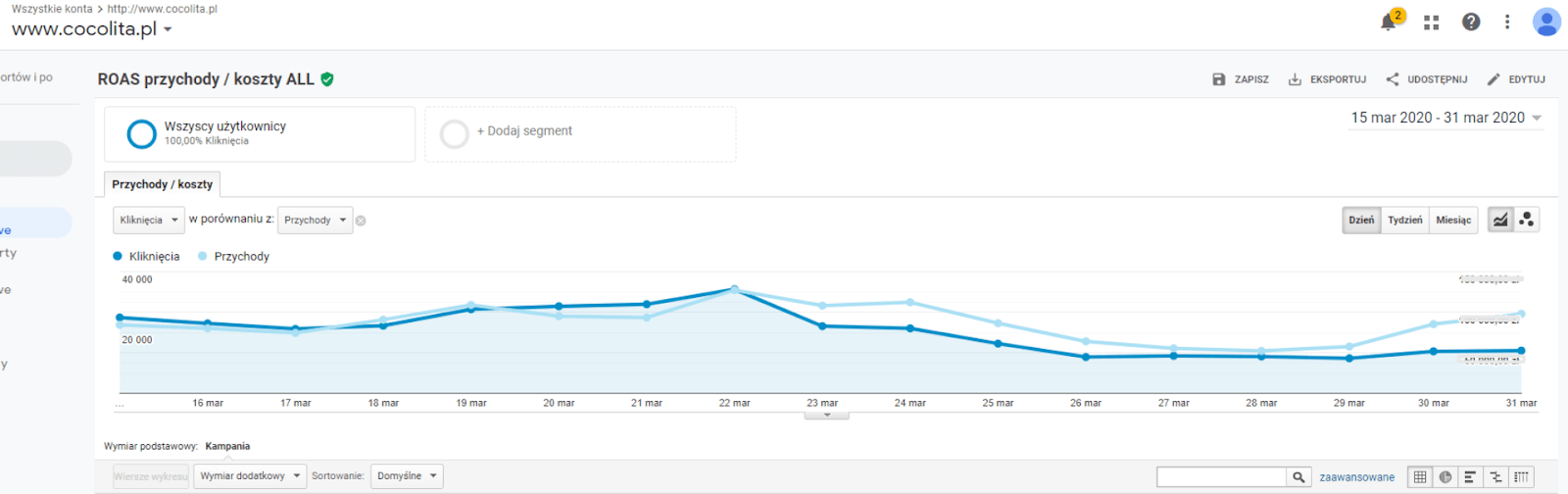
Task: Switch to the motion chart icon
Action: tap(1527, 220)
